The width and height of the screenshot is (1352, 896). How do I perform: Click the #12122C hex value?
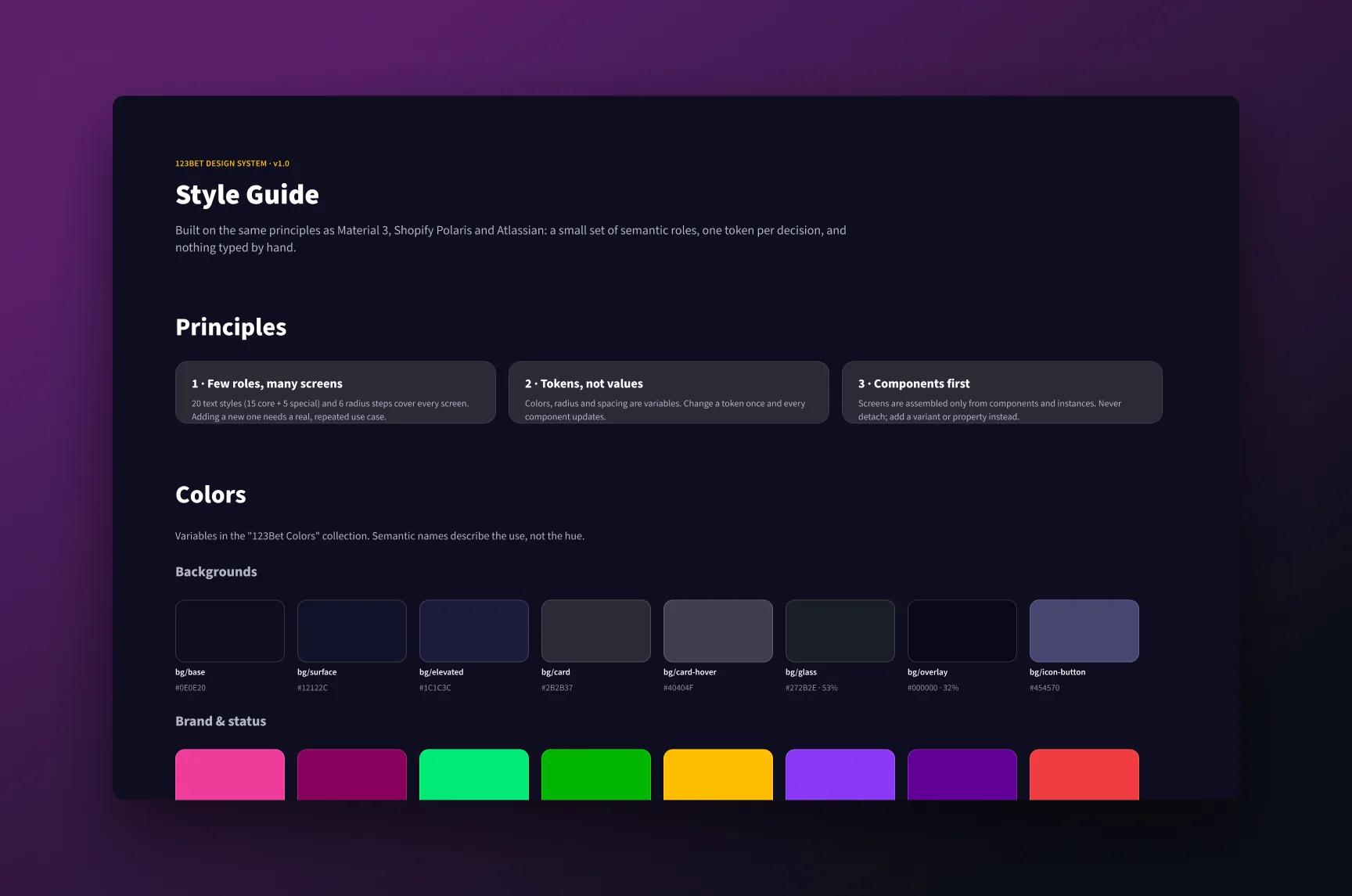pos(312,688)
